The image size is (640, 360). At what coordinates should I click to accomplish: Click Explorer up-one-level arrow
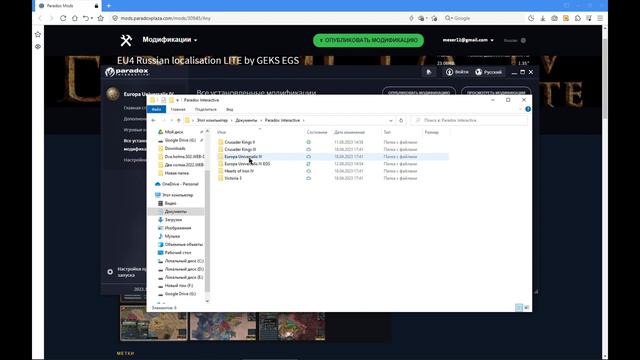[179, 120]
